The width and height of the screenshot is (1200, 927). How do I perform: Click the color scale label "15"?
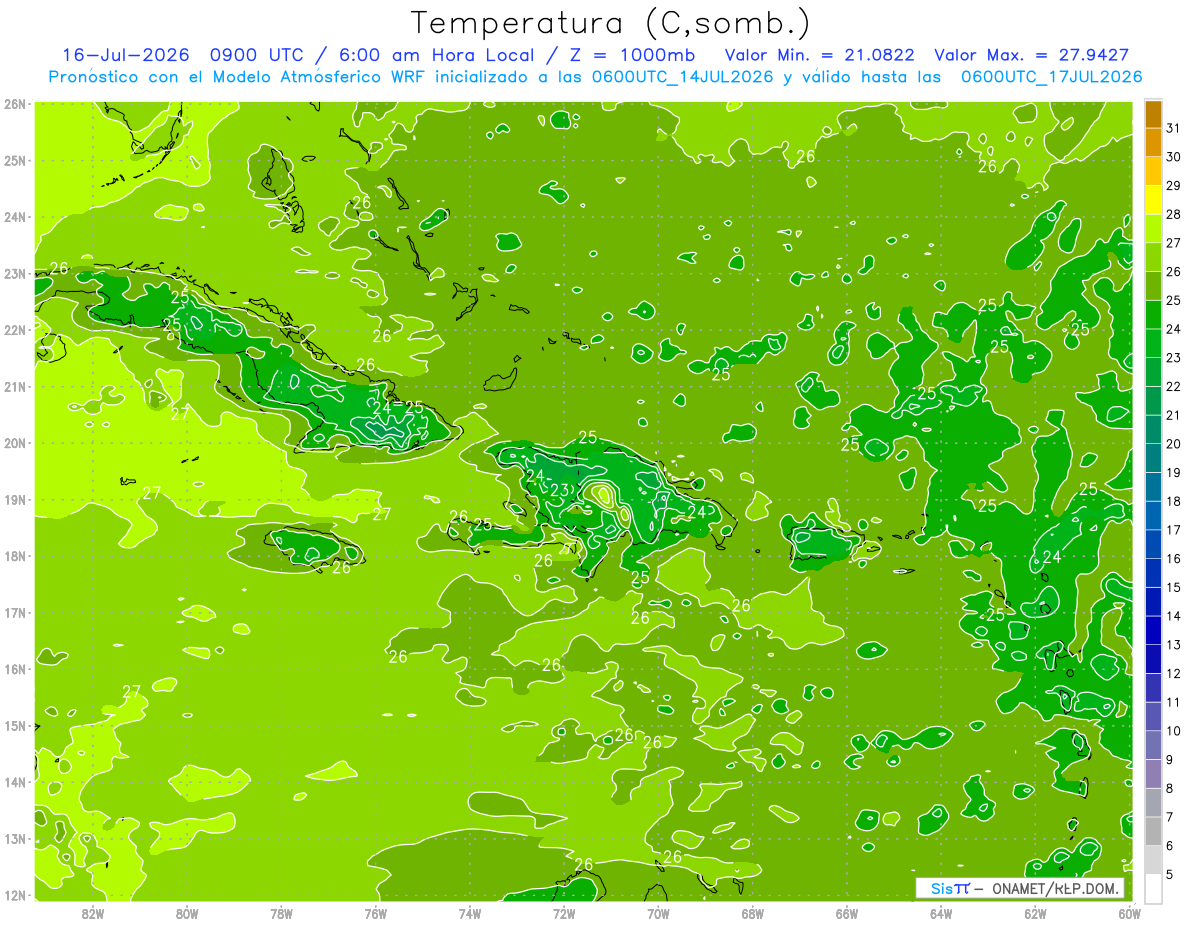(x=1173, y=587)
